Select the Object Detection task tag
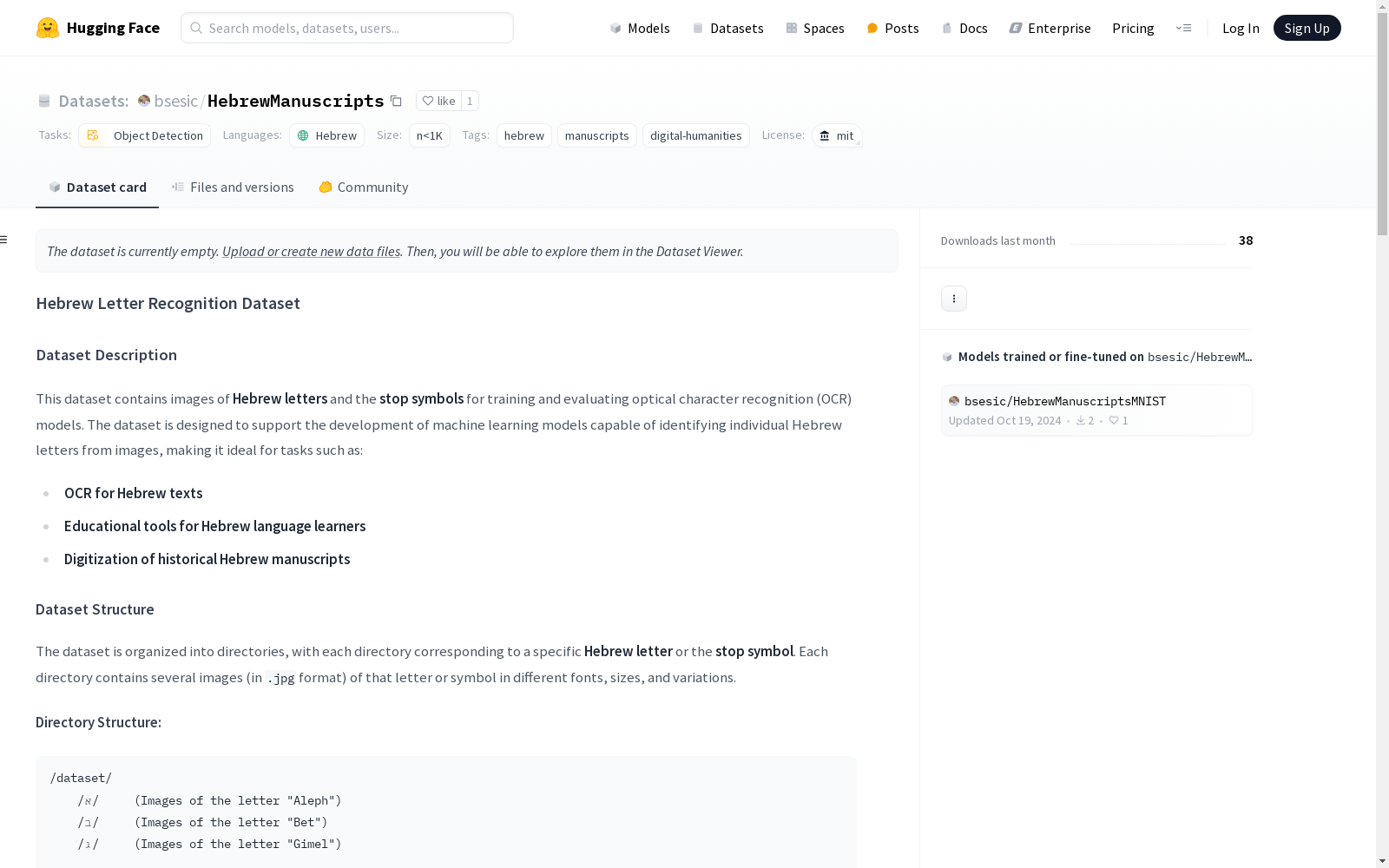Viewport: 1389px width, 868px height. tap(144, 135)
